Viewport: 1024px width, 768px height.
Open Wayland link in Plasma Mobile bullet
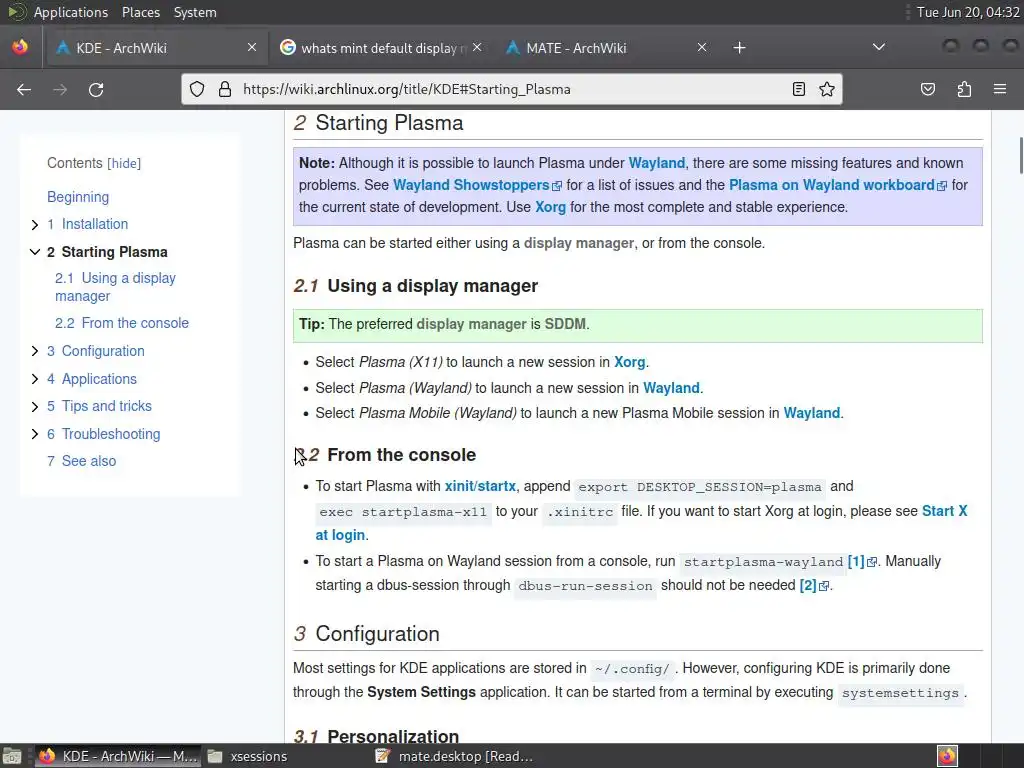point(812,413)
